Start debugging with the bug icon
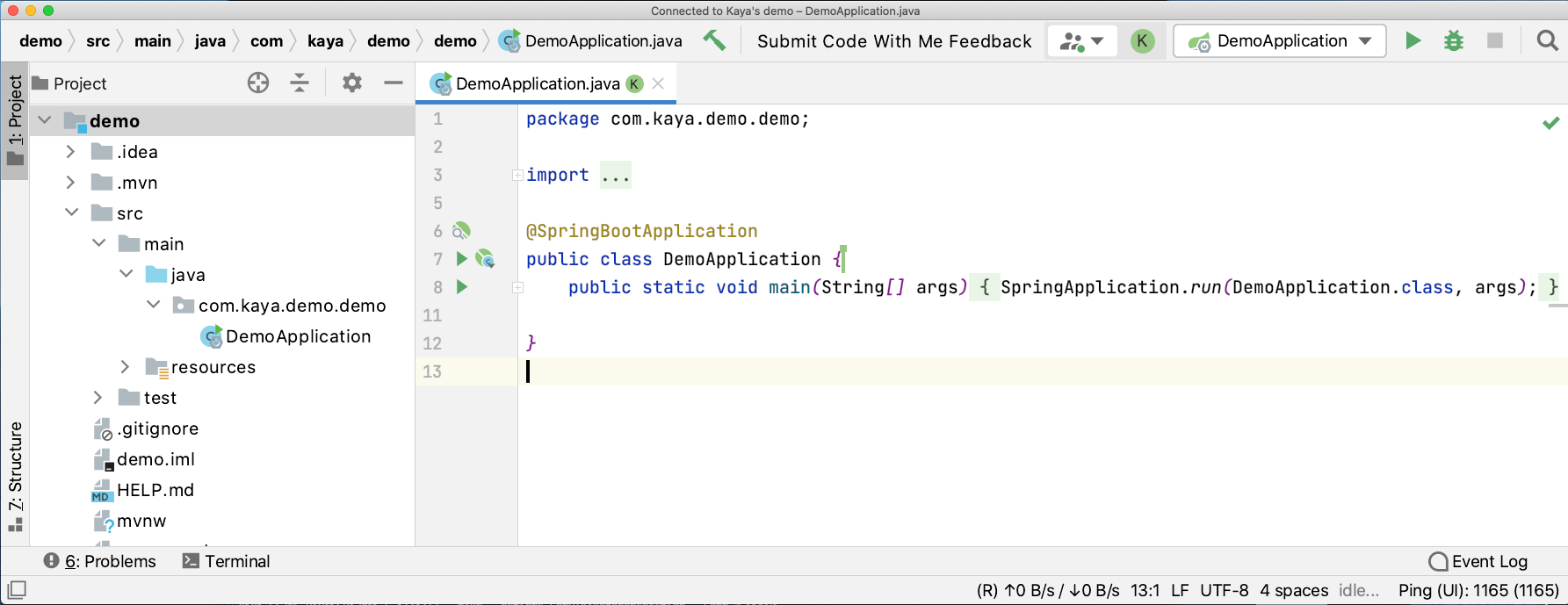The height and width of the screenshot is (605, 1568). coord(1454,41)
